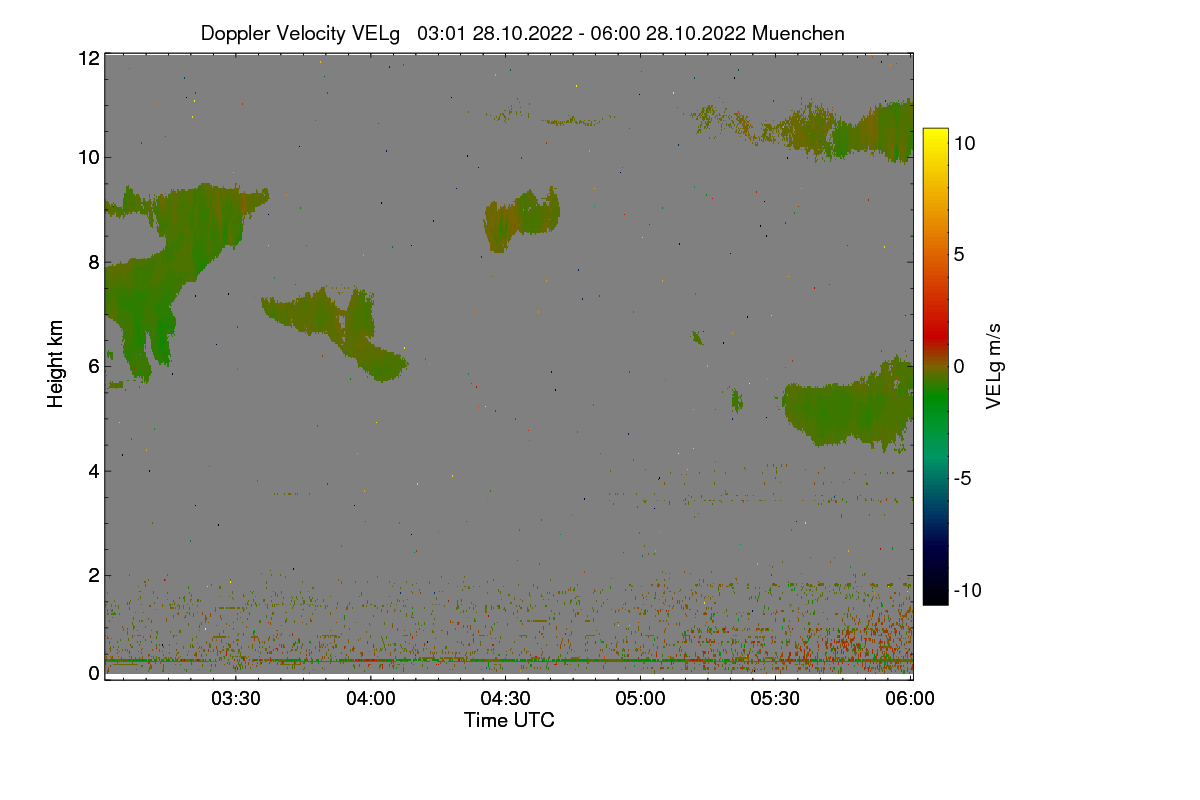Screen dimensions: 1200x800
Task: Click the 05:00 time tick label
Action: (x=641, y=698)
